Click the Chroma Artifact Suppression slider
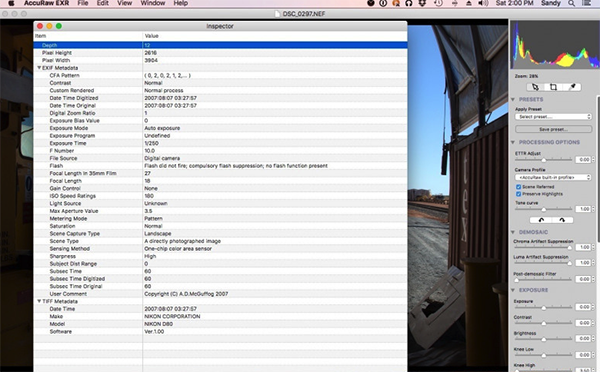The image size is (600, 372). coord(543,248)
